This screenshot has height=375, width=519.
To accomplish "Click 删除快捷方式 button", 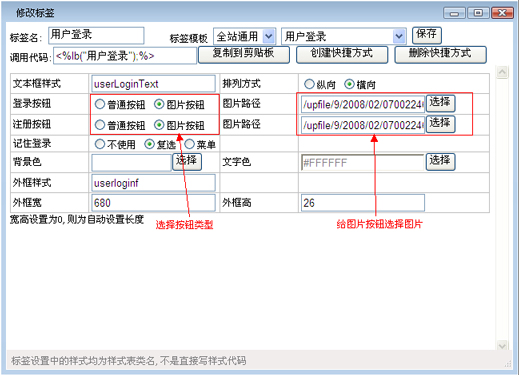I will tap(440, 55).
